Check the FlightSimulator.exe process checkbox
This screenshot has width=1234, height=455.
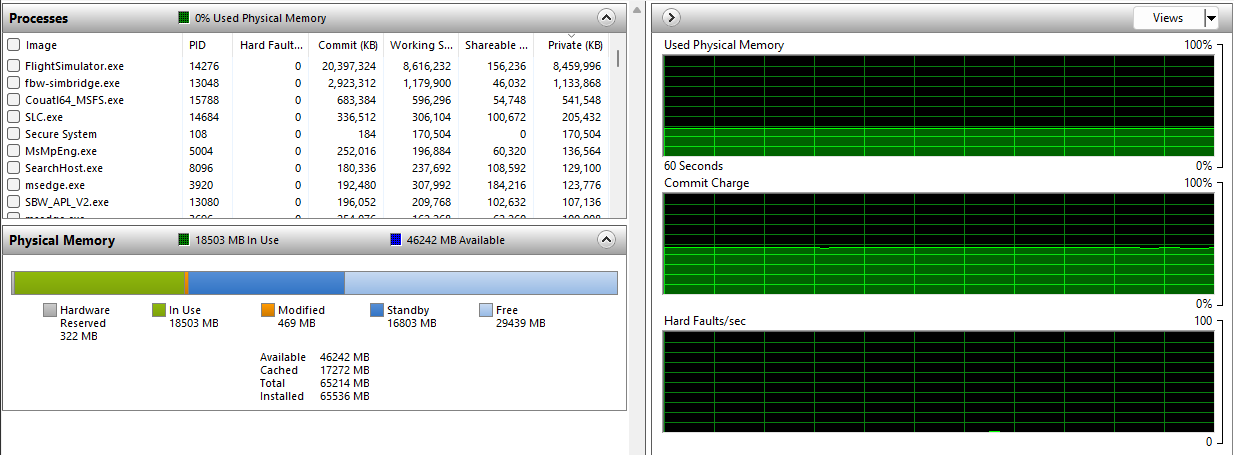[13, 66]
